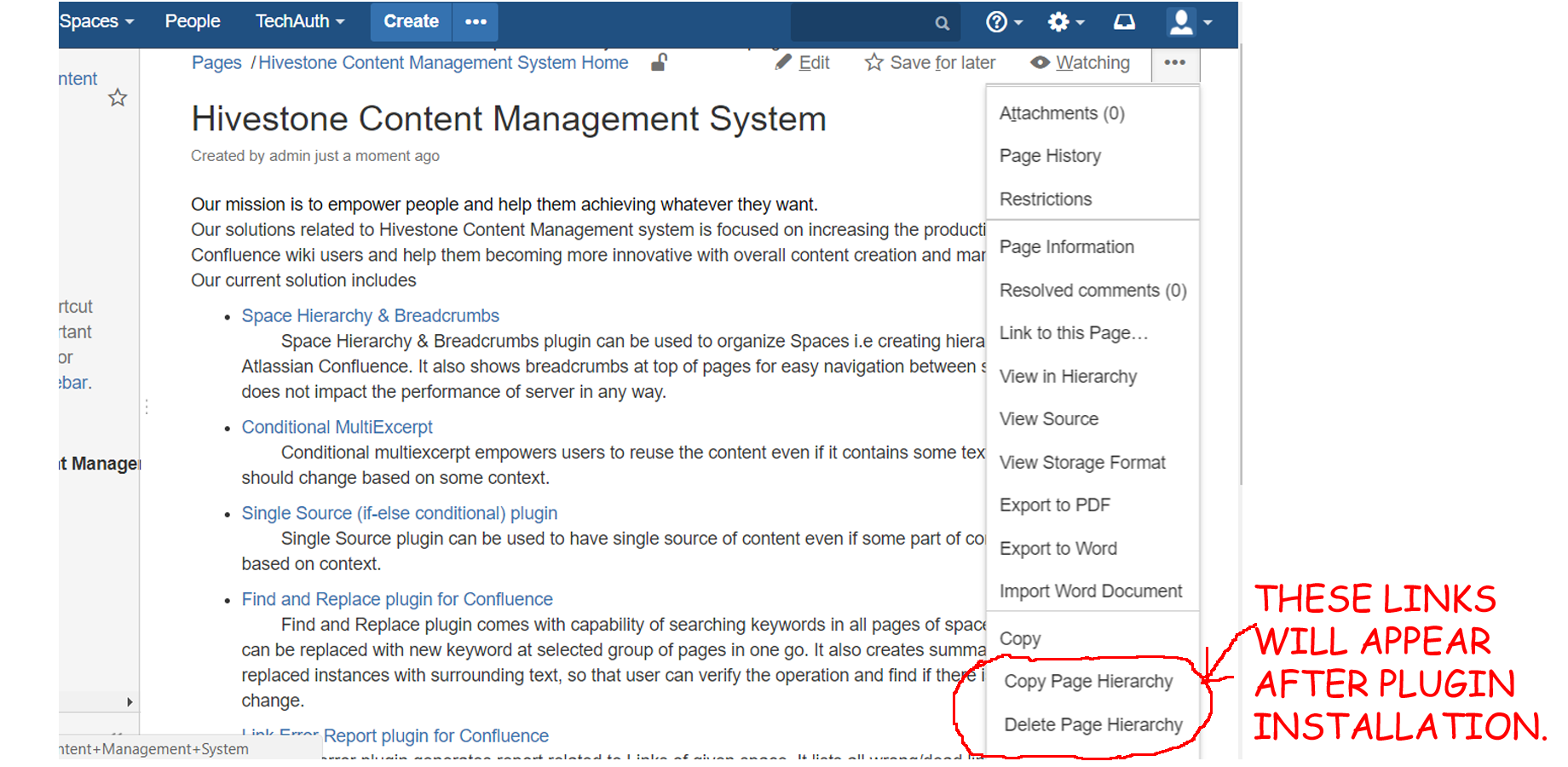Image resolution: width=1568 pixels, height=767 pixels.
Task: Open Conditional MultiExcerpt link
Action: pos(337,428)
